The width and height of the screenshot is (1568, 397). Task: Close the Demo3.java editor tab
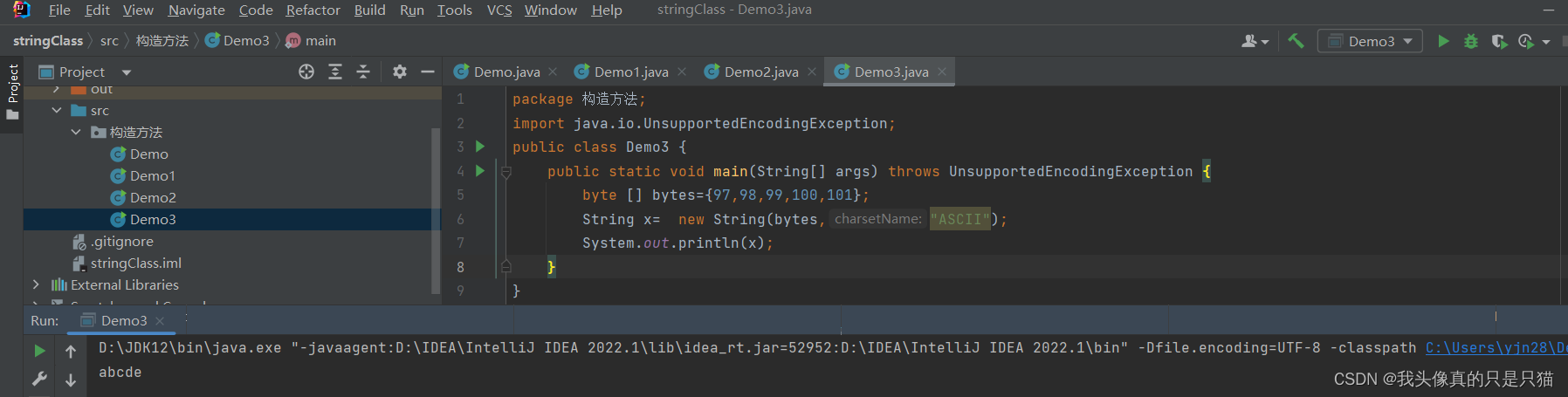[x=942, y=72]
